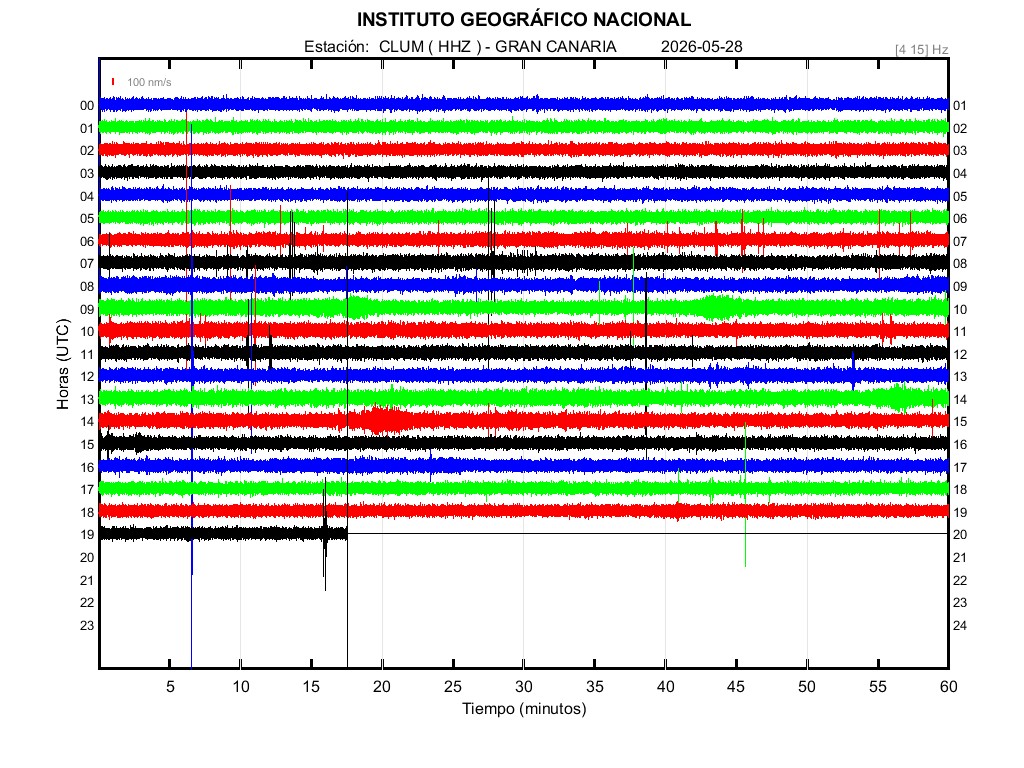Click the 30 minute tick label
The image size is (1024, 768).
pos(524,686)
